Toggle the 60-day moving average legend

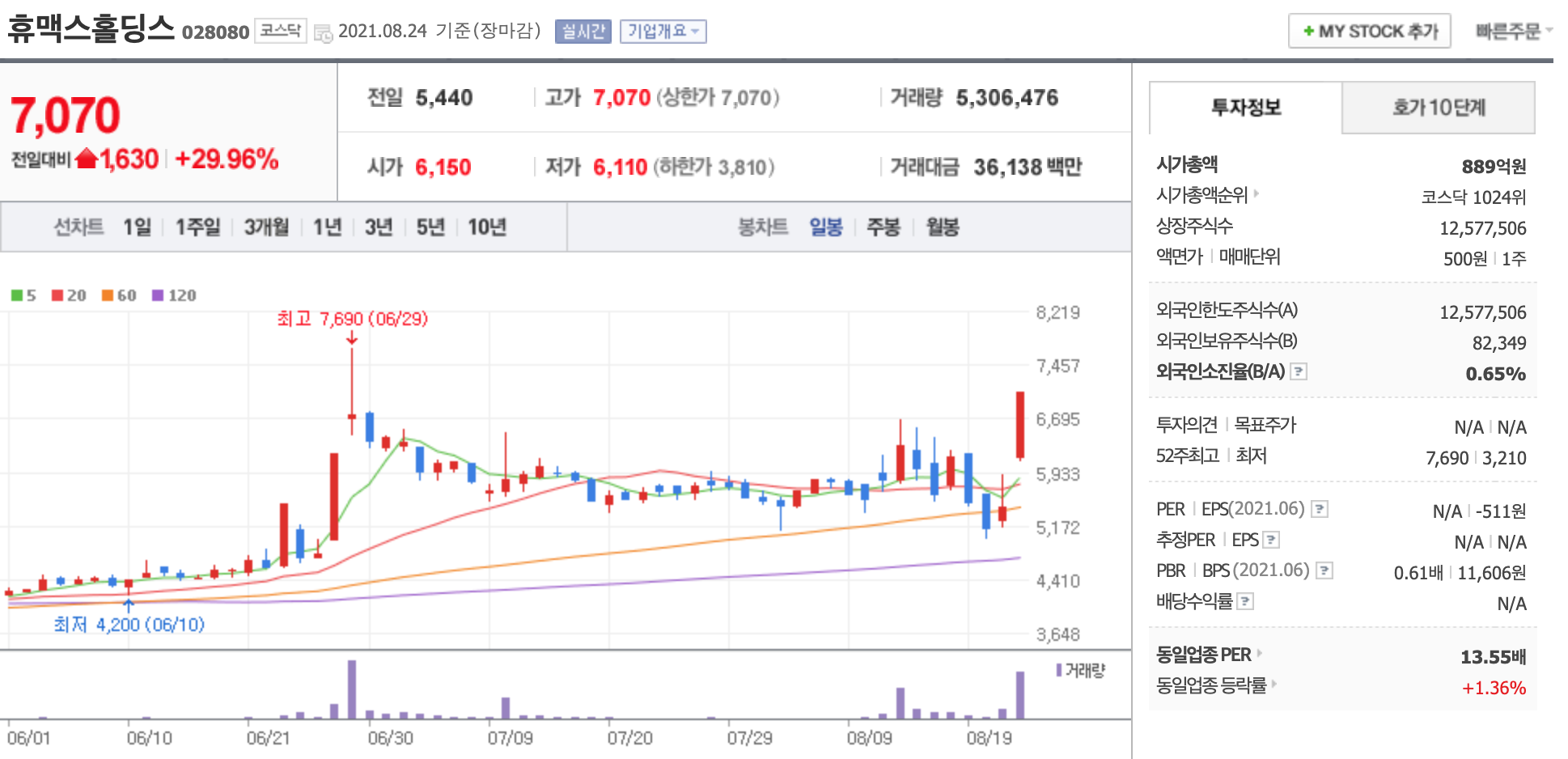point(119,295)
